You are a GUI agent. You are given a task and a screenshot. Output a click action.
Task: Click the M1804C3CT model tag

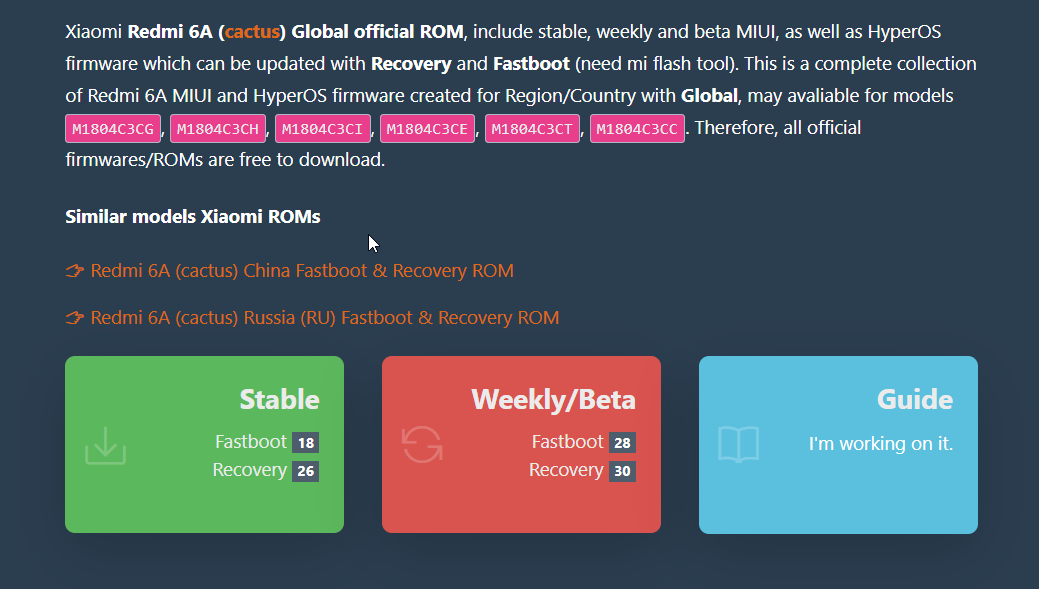[x=532, y=129]
